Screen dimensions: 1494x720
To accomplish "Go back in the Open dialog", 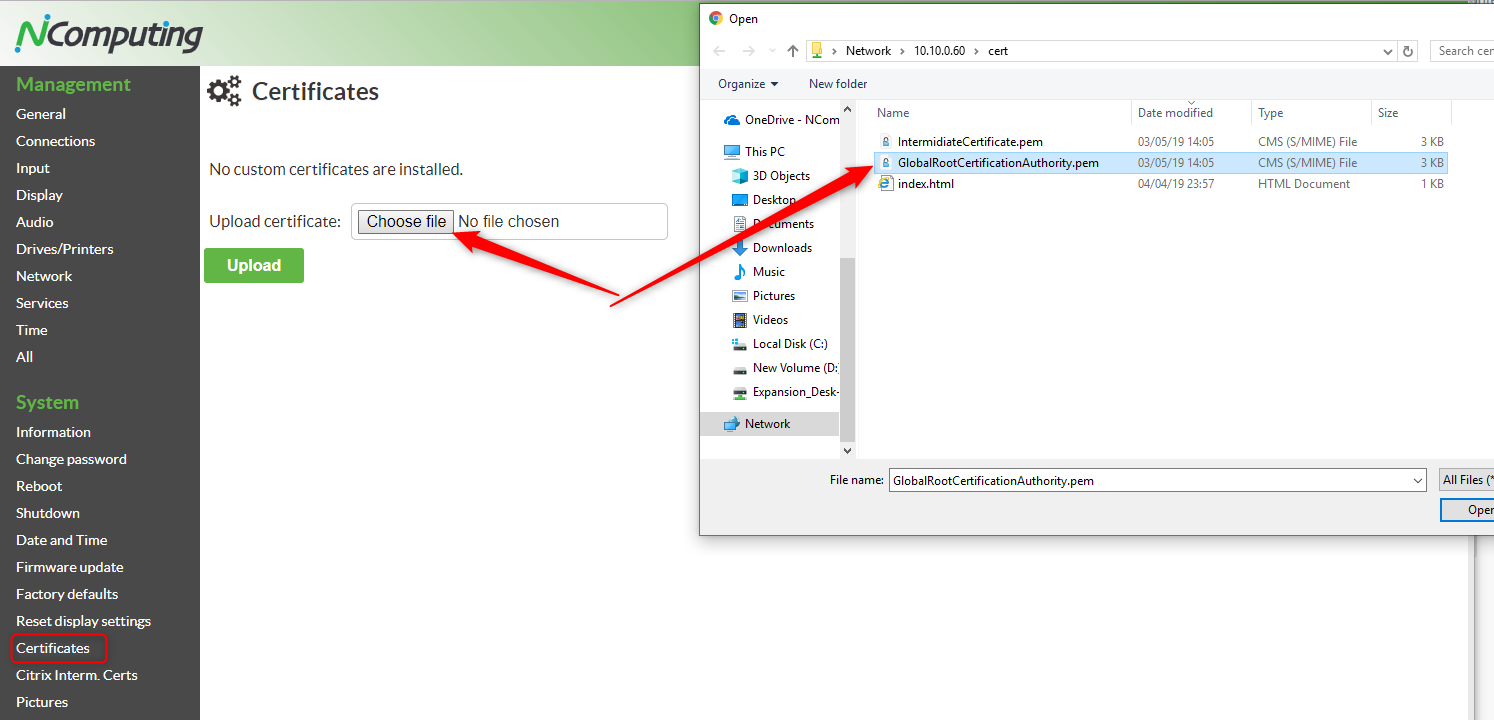I will click(719, 51).
